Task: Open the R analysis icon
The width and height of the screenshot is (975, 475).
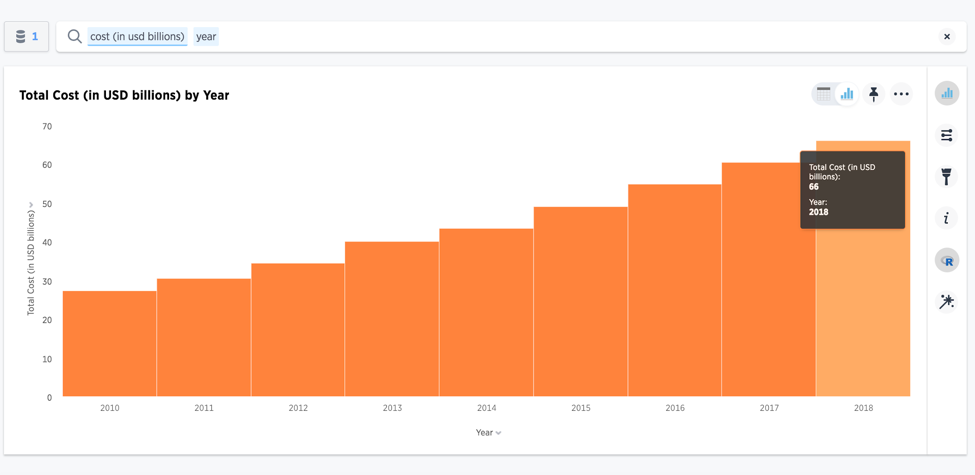Action: coord(946,261)
